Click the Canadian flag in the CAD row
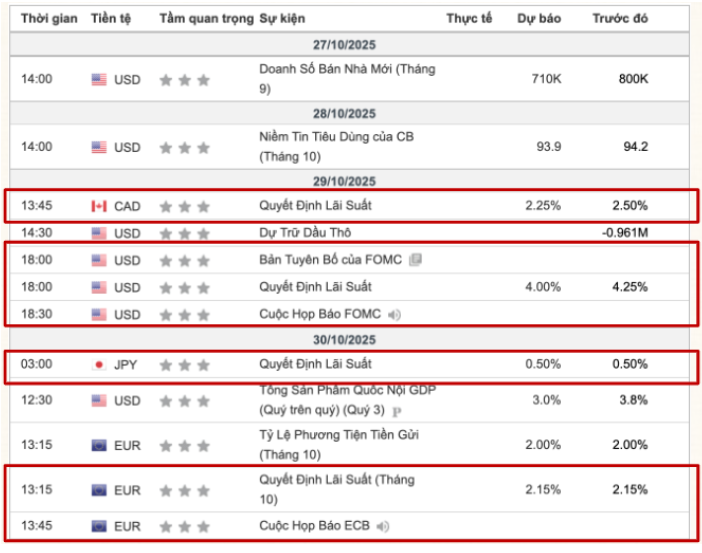The image size is (702, 553). tap(99, 206)
